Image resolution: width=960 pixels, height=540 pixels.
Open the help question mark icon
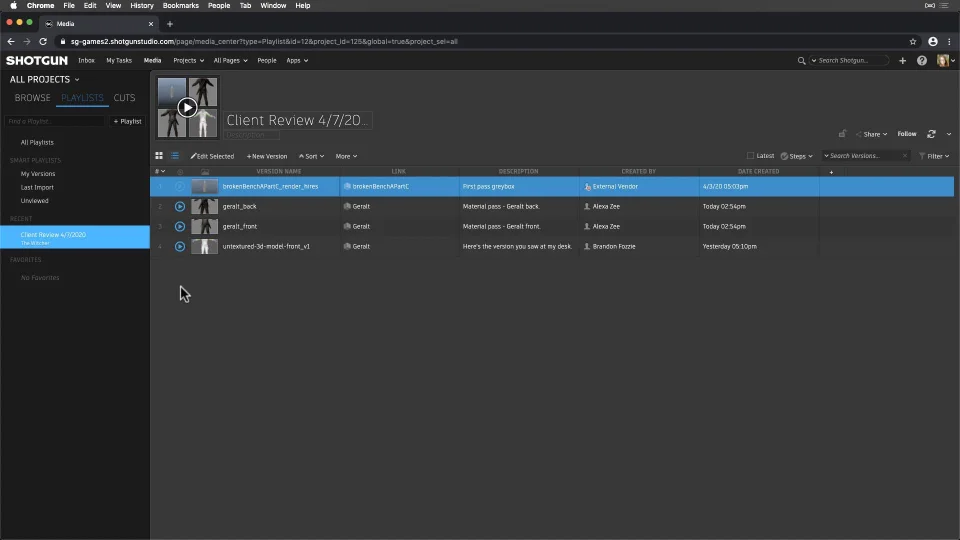point(922,61)
